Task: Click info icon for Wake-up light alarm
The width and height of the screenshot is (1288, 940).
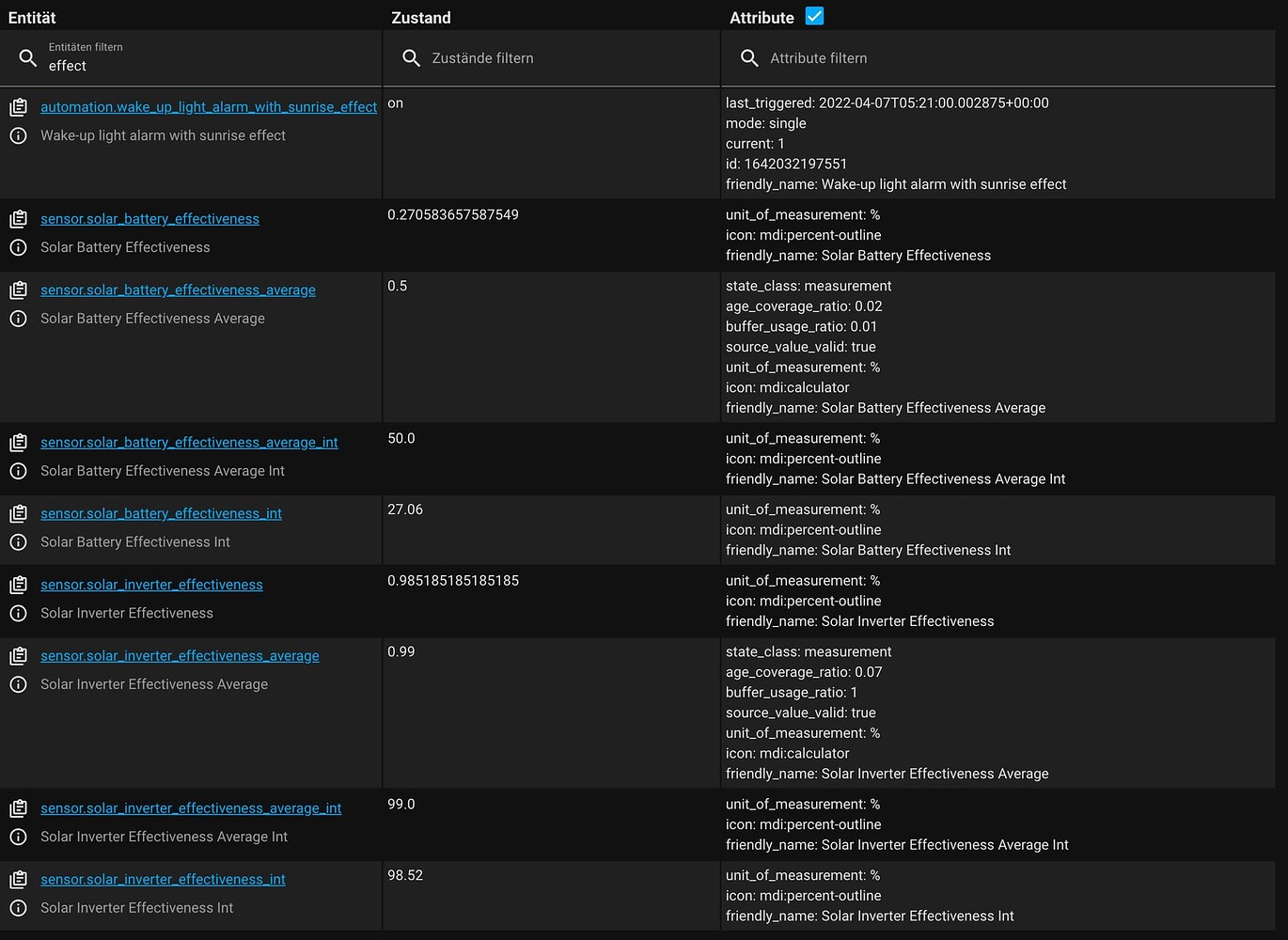Action: tap(18, 135)
